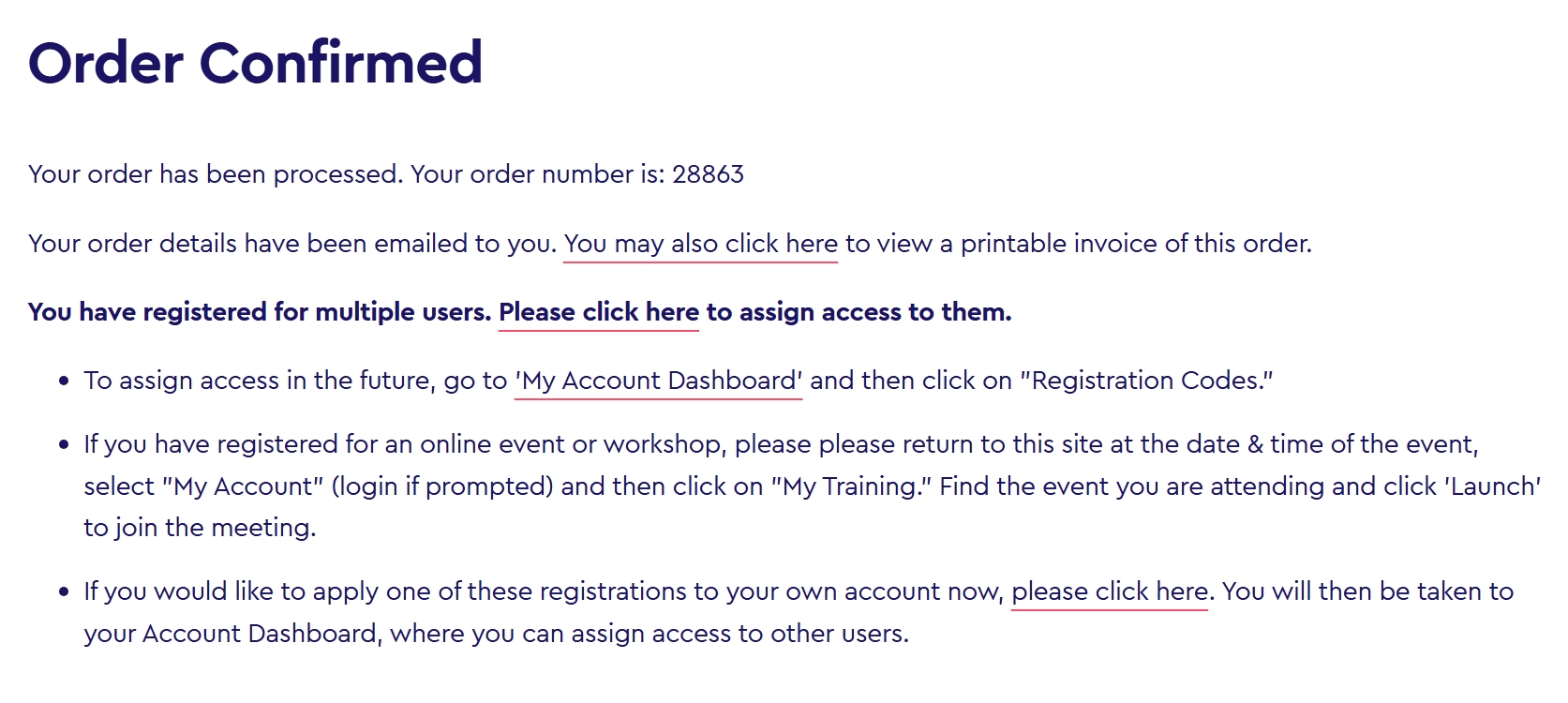
Task: Click the bullet dot before "If you would like"
Action: point(64,592)
